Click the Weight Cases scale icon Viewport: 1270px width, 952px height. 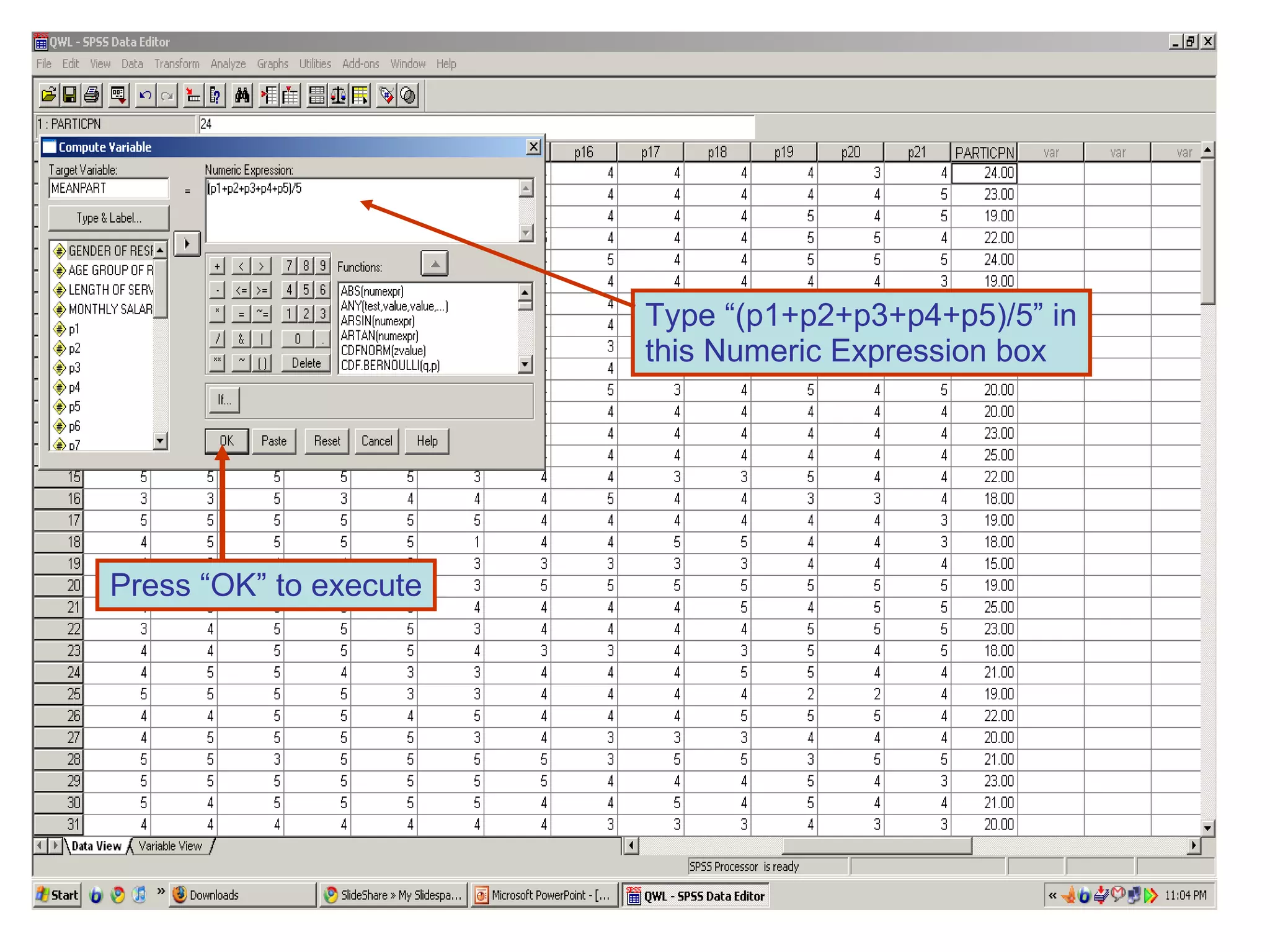pyautogui.click(x=339, y=95)
